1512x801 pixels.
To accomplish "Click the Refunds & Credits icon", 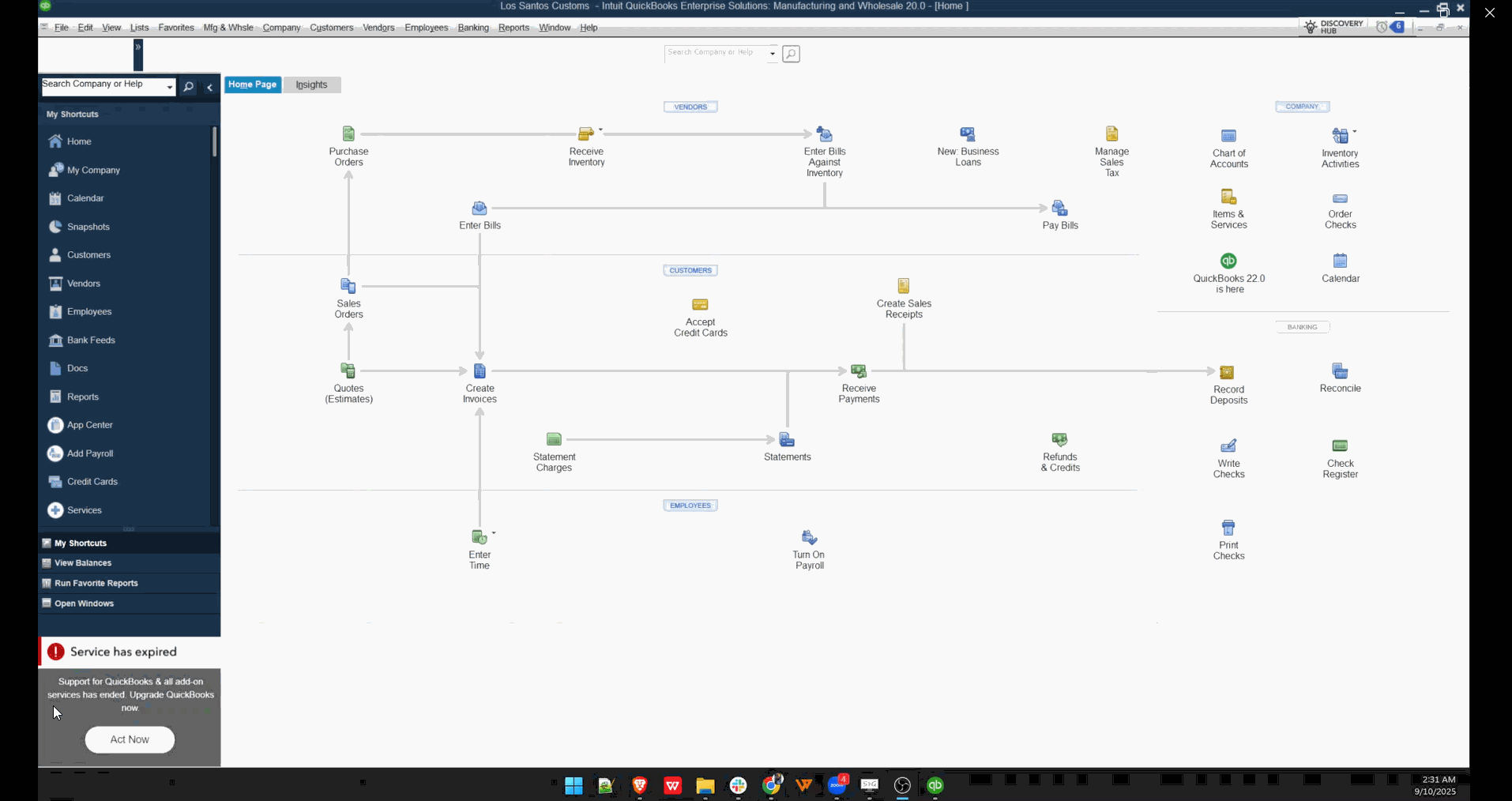I will pyautogui.click(x=1059, y=440).
